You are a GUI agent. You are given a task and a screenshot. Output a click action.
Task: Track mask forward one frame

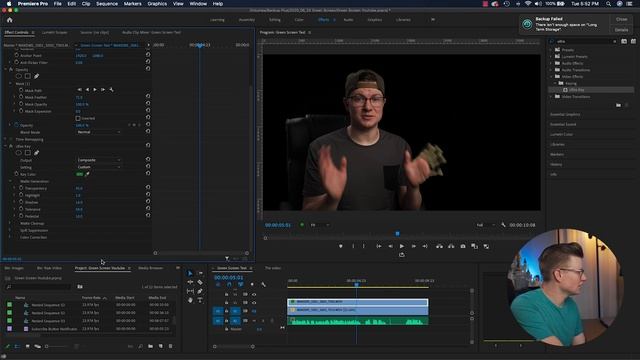coord(103,89)
